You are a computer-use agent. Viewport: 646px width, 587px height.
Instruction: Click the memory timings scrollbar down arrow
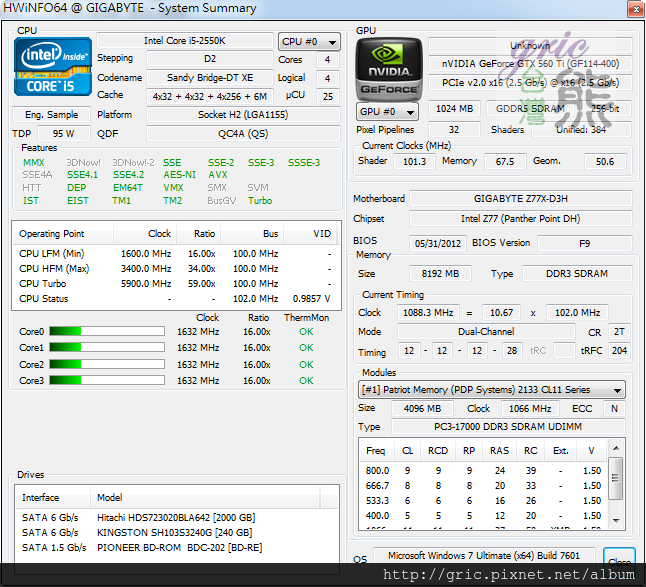(616, 520)
